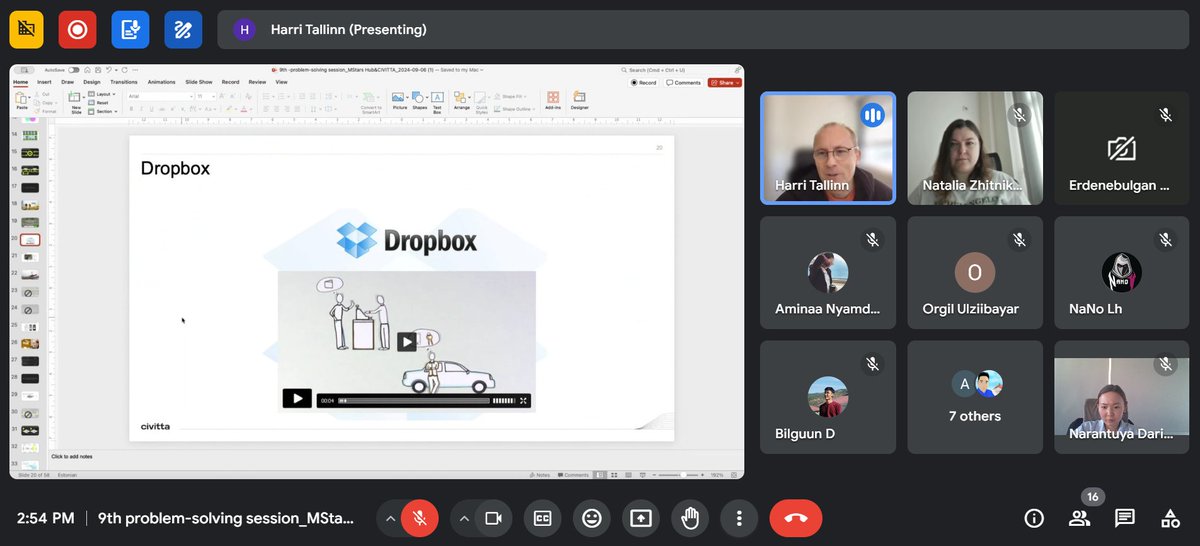Select Erdenebulgan participant tile
Image resolution: width=1200 pixels, height=546 pixels.
point(1122,148)
